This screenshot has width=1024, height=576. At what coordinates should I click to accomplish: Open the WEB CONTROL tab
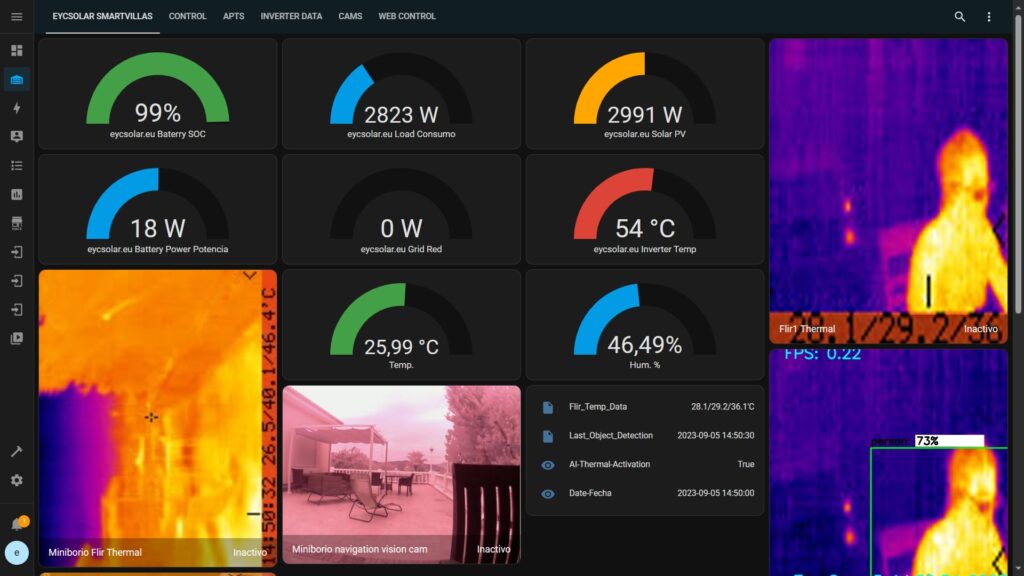pos(407,17)
